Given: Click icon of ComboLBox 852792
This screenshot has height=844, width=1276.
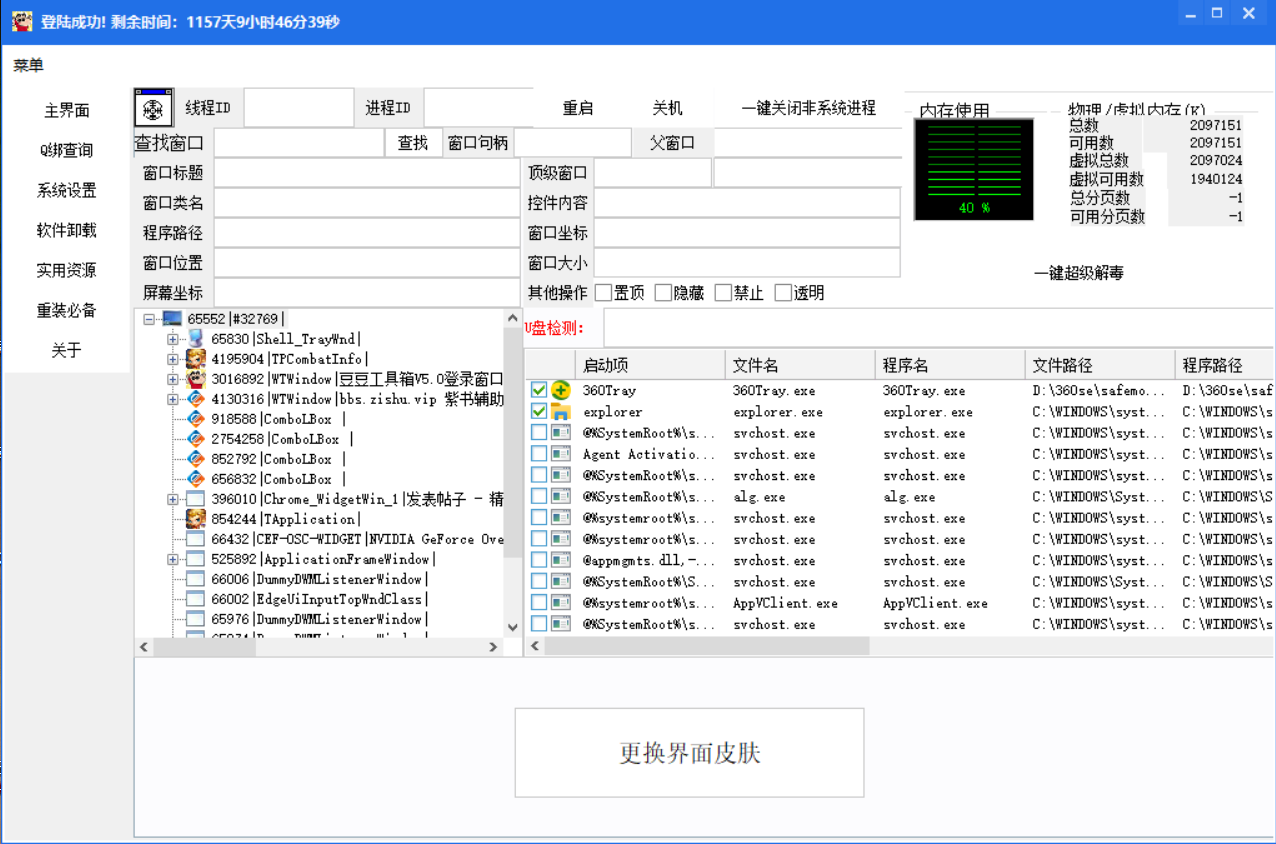Looking at the screenshot, I should pyautogui.click(x=195, y=459).
